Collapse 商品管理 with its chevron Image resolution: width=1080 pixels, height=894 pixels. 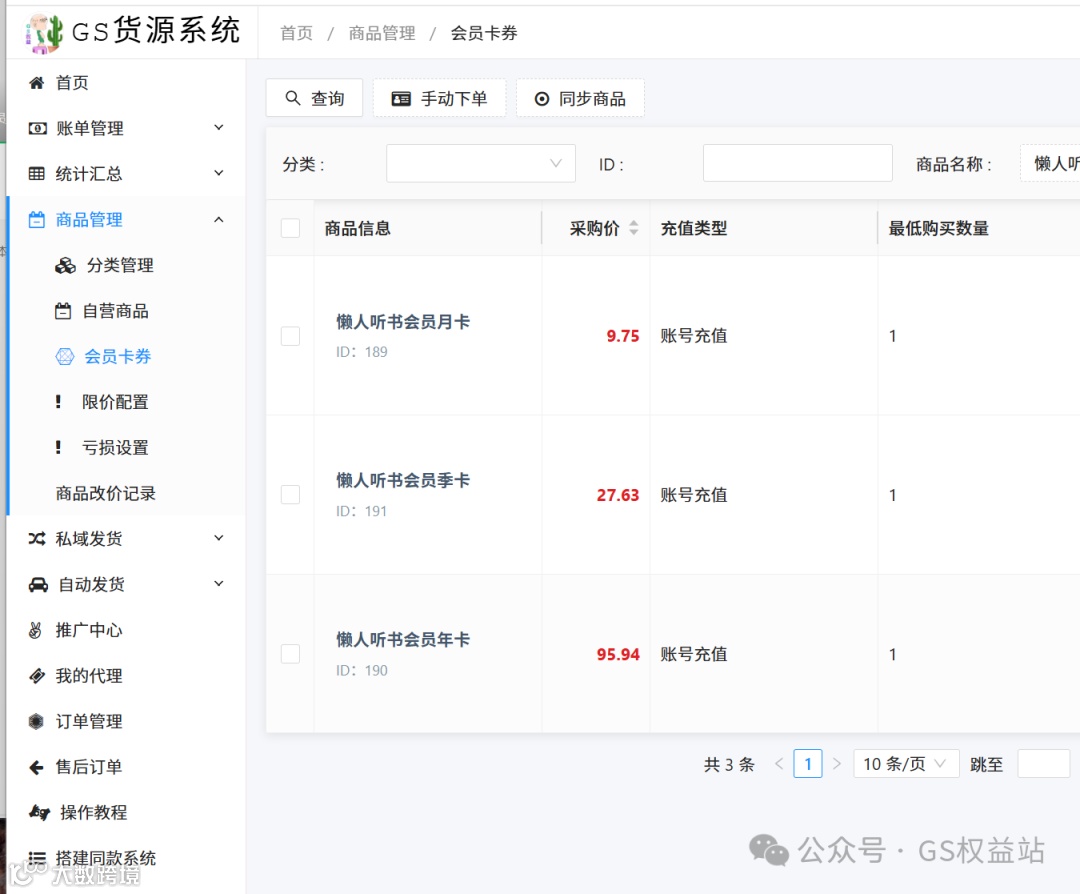(218, 220)
